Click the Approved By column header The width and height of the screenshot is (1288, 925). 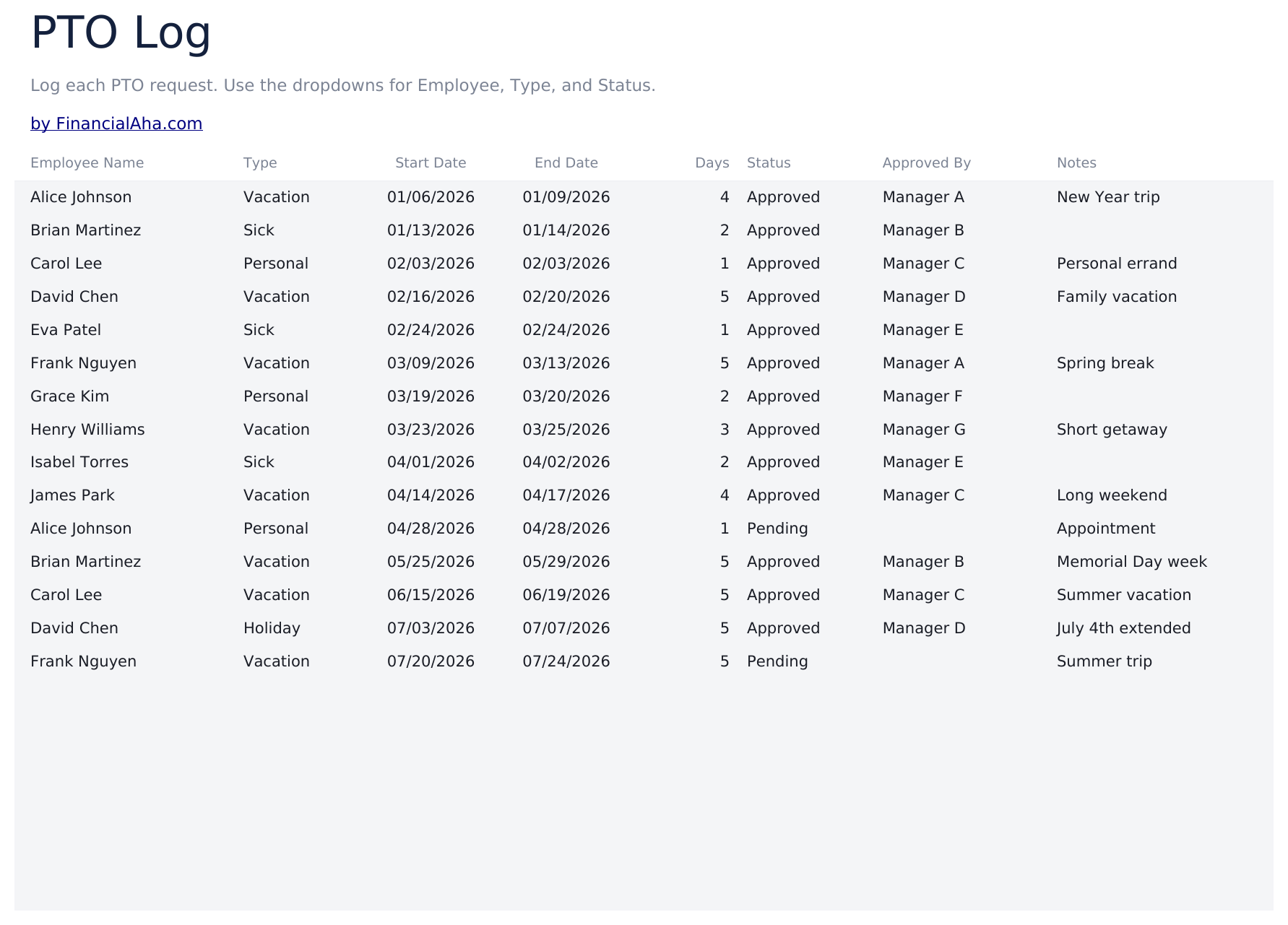[927, 163]
